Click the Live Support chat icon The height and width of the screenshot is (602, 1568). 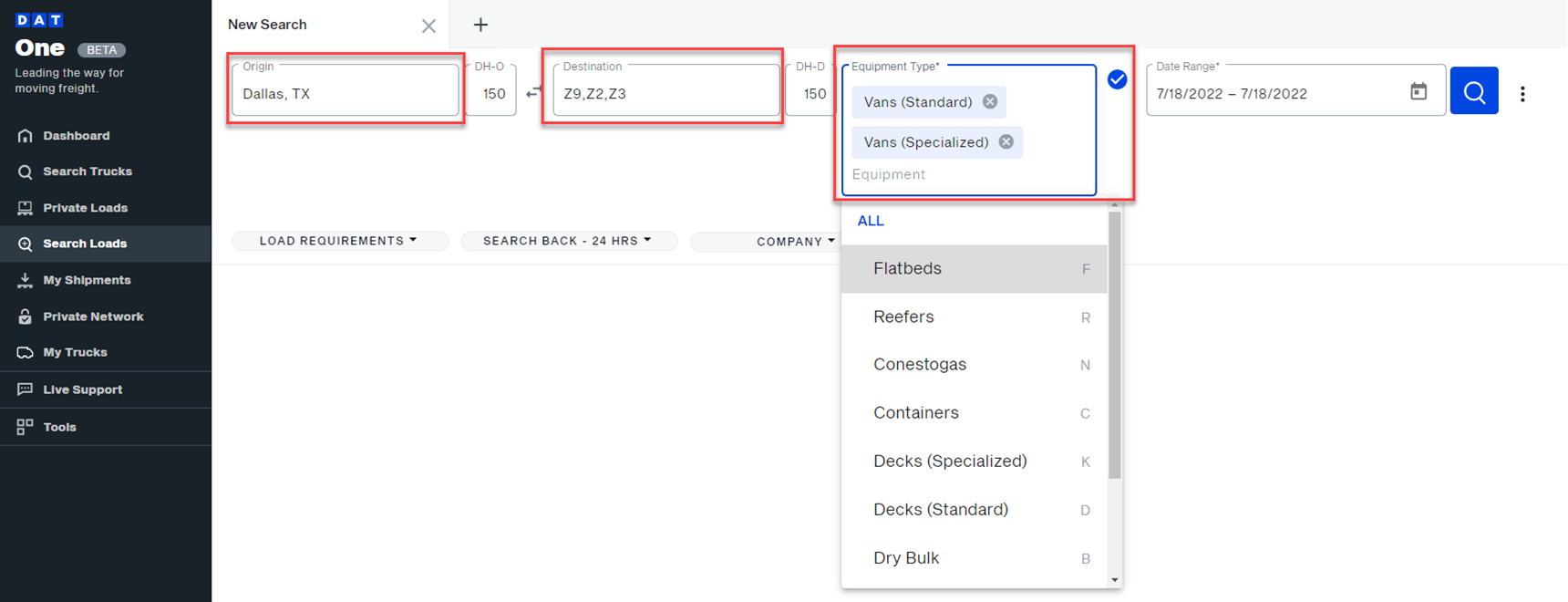[x=25, y=389]
